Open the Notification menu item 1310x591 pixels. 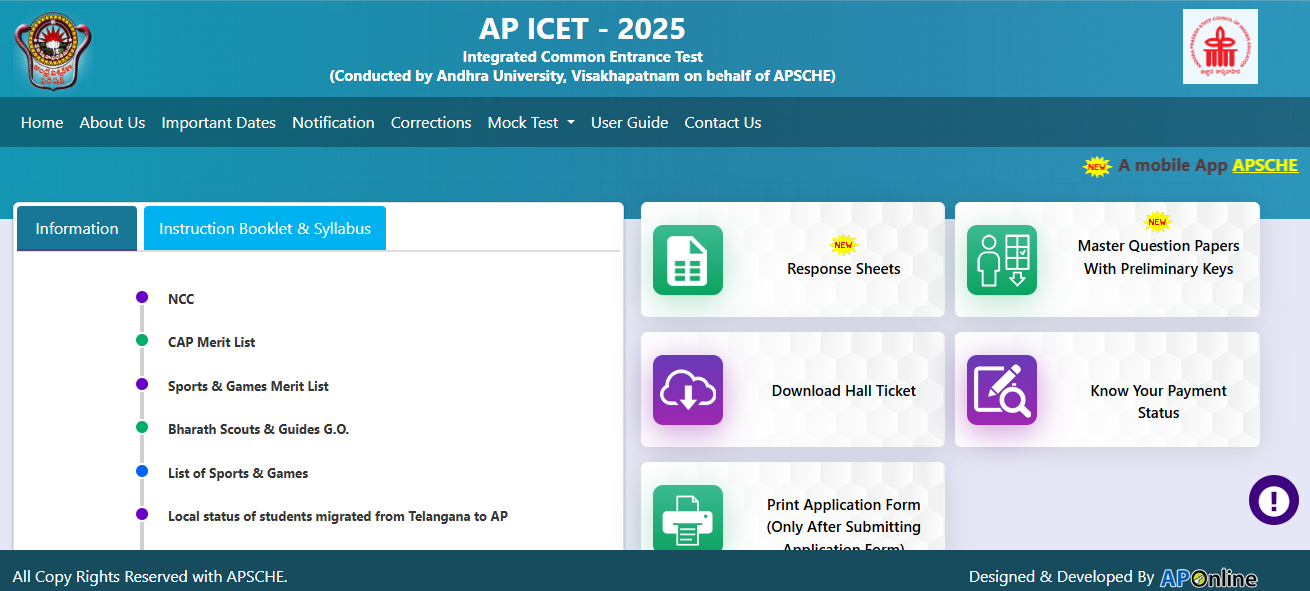click(x=333, y=122)
